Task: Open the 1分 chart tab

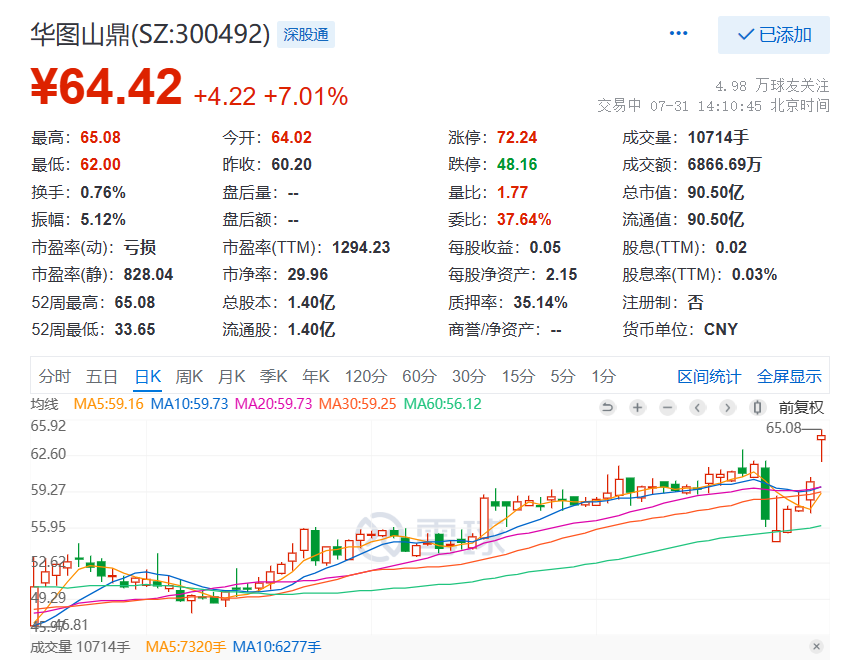Action: click(603, 376)
